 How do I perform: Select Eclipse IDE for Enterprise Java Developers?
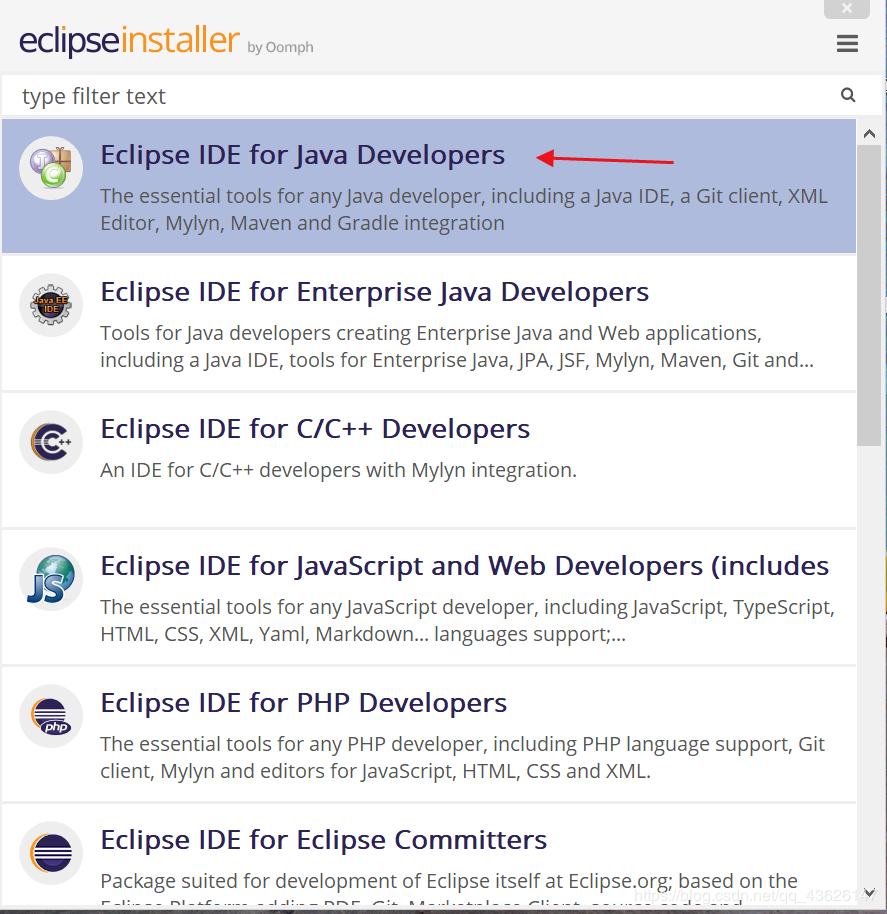click(374, 292)
